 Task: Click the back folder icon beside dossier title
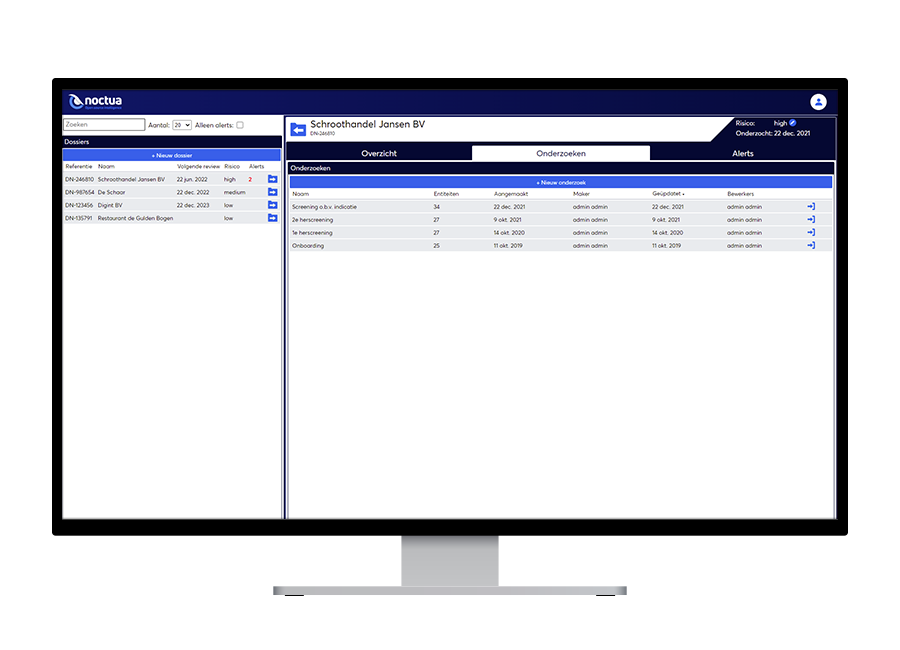[298, 129]
